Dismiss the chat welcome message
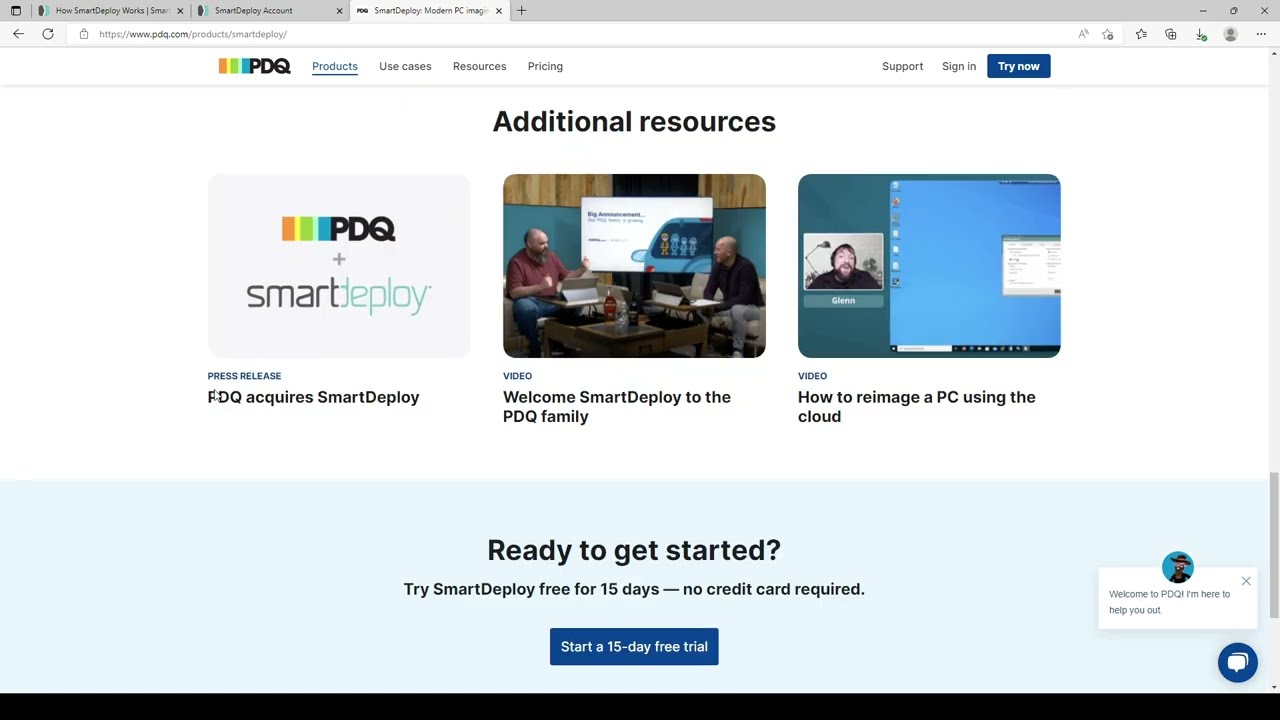The image size is (1280, 720). pos(1246,581)
